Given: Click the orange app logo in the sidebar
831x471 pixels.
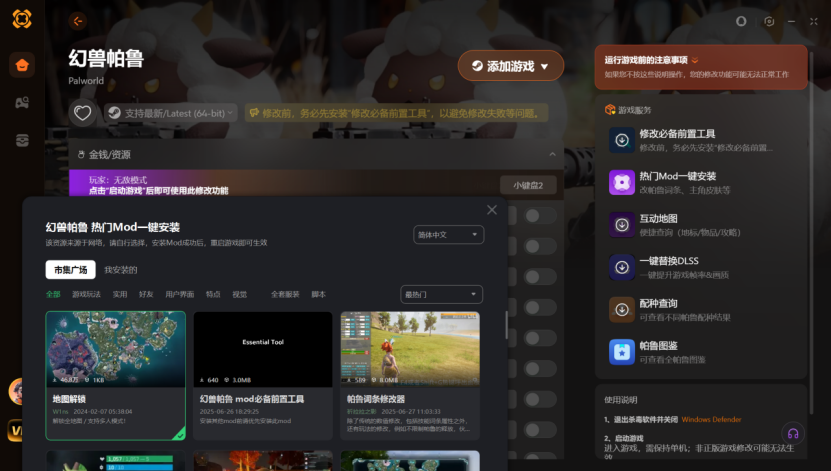Looking at the screenshot, I should (x=22, y=19).
